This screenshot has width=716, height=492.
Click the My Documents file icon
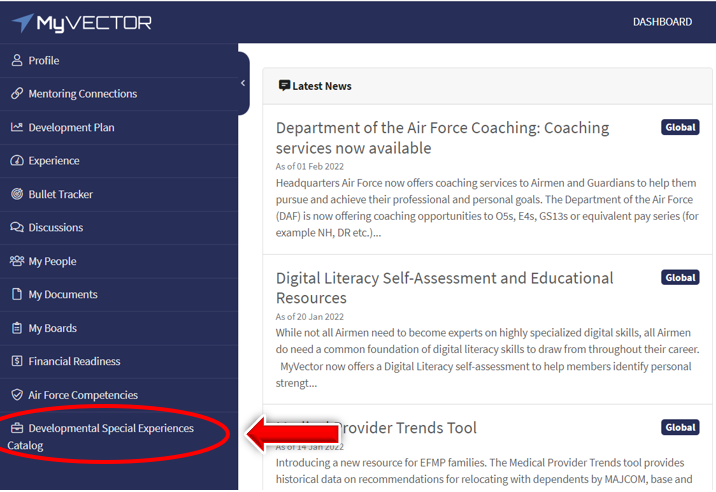(17, 295)
